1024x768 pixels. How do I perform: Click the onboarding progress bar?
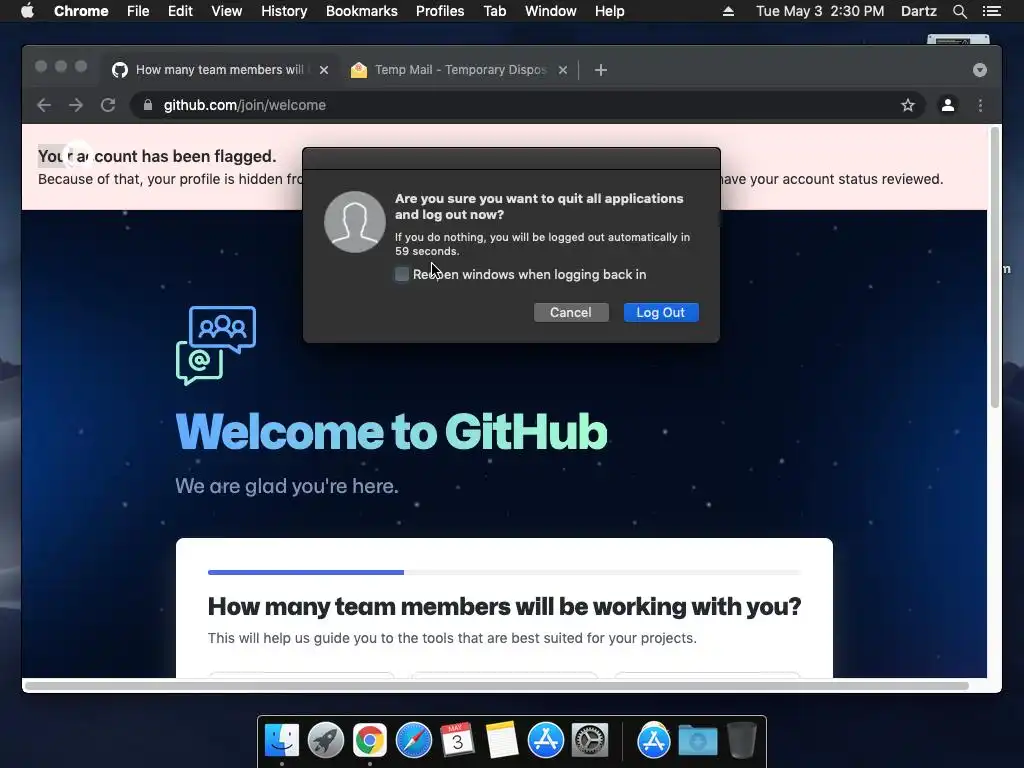coord(504,572)
